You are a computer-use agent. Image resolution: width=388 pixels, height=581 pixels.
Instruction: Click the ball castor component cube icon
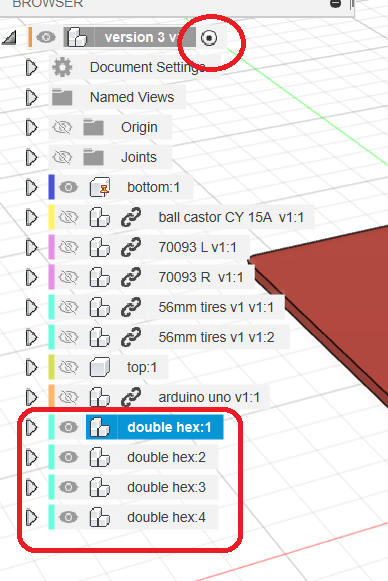point(100,217)
